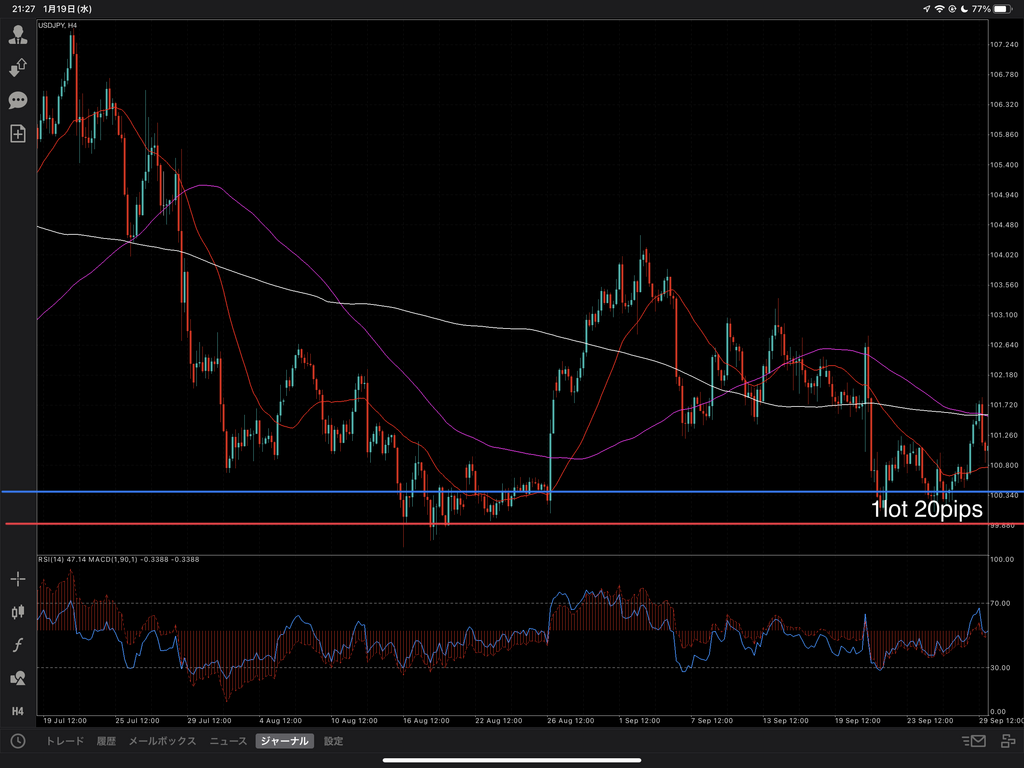Tap the 21:27 status bar clock
Image resolution: width=1024 pixels, height=768 pixels.
(24, 9)
